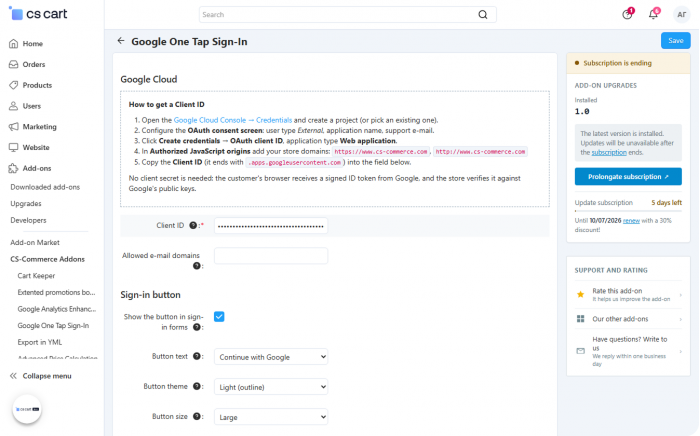Open the user avatar menu

681,15
